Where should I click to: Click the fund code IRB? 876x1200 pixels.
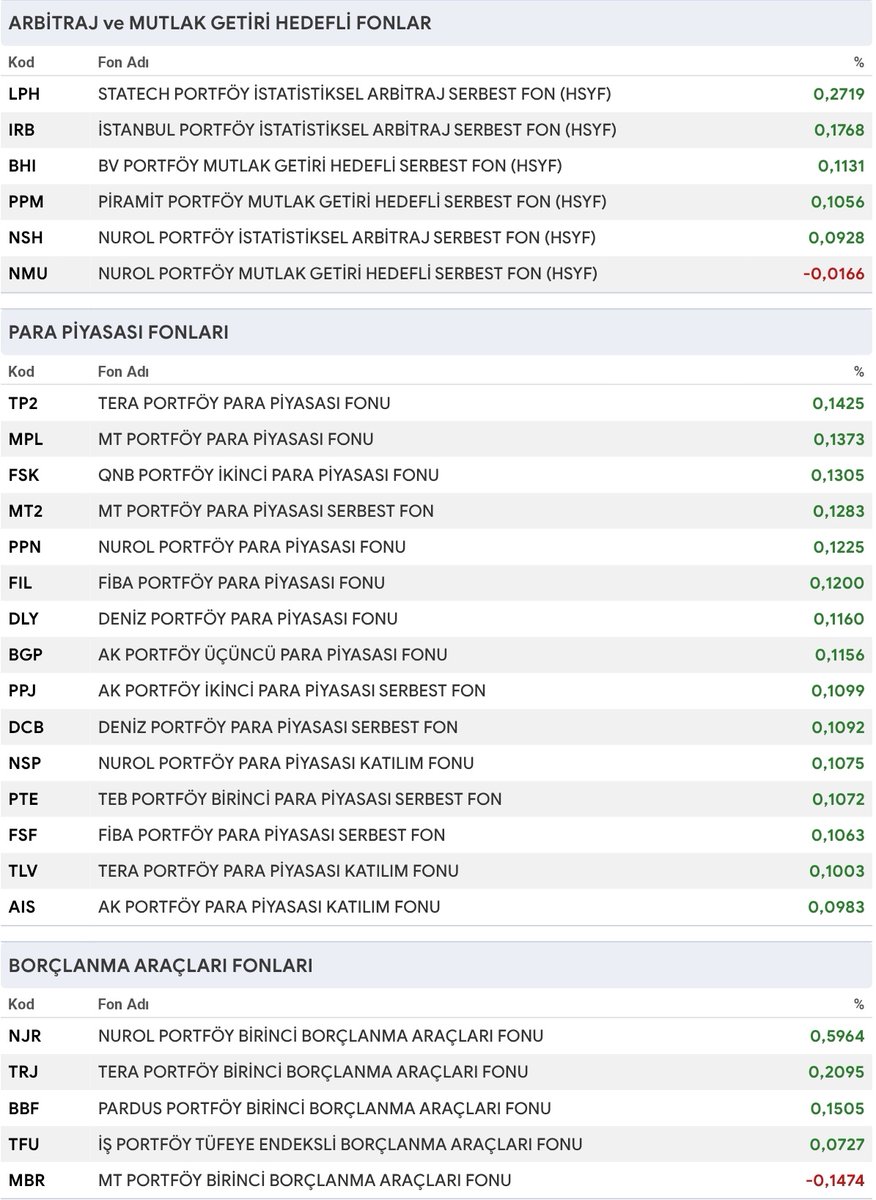pos(22,130)
